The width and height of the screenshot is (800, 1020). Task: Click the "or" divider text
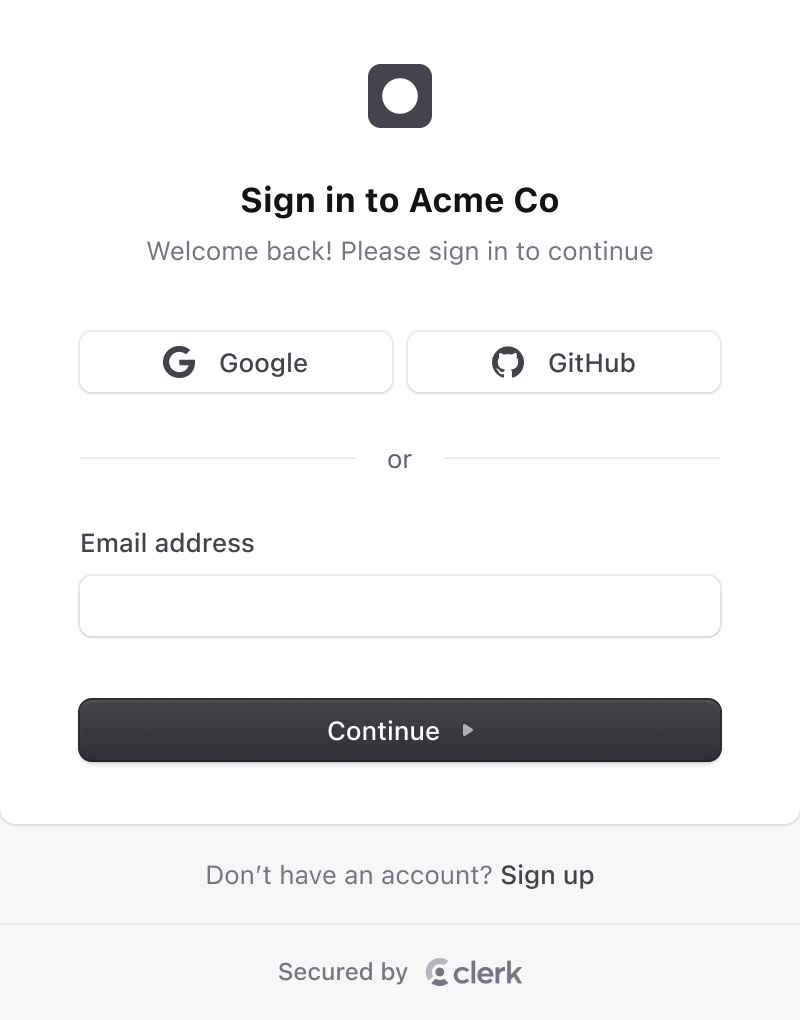[x=400, y=459]
